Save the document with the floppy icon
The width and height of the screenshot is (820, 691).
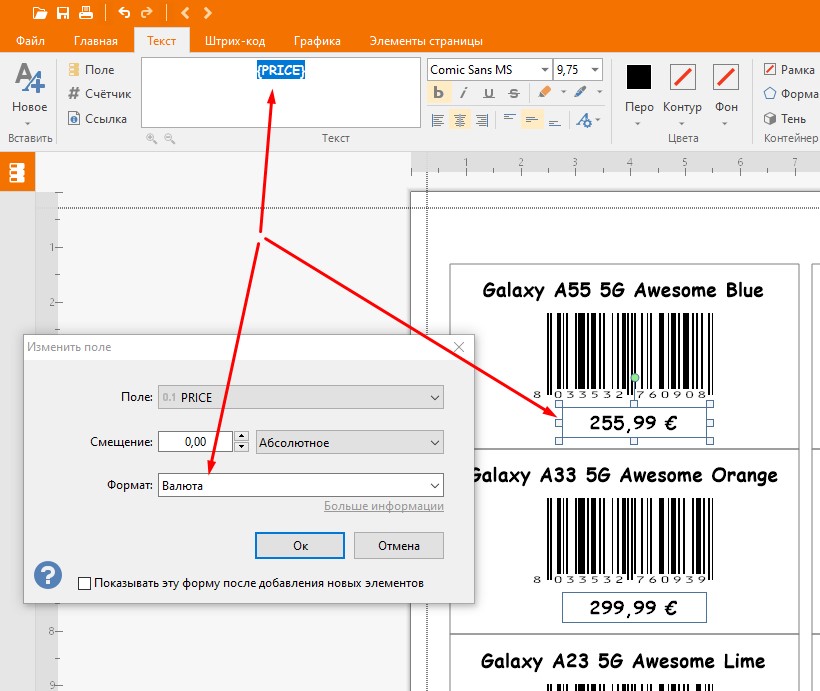tap(63, 13)
